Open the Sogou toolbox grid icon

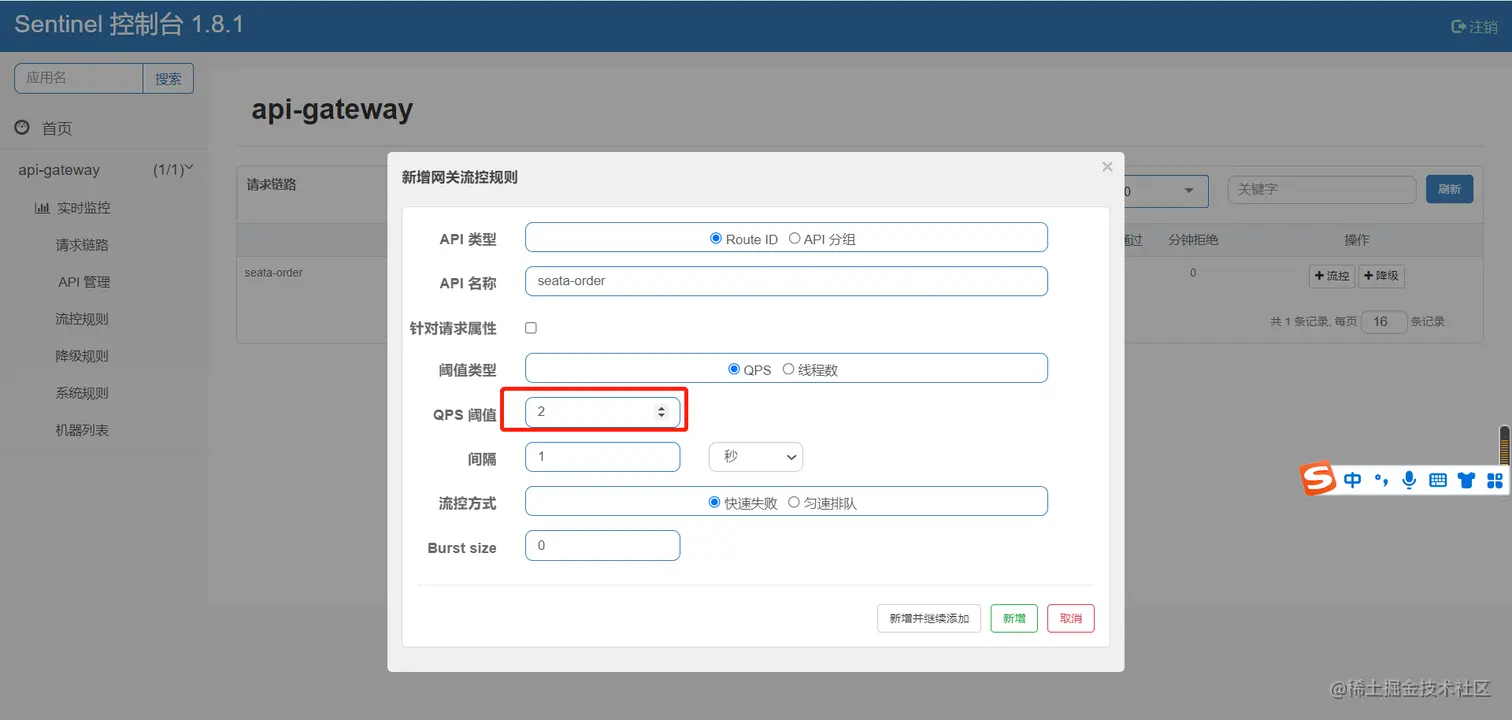(x=1495, y=480)
